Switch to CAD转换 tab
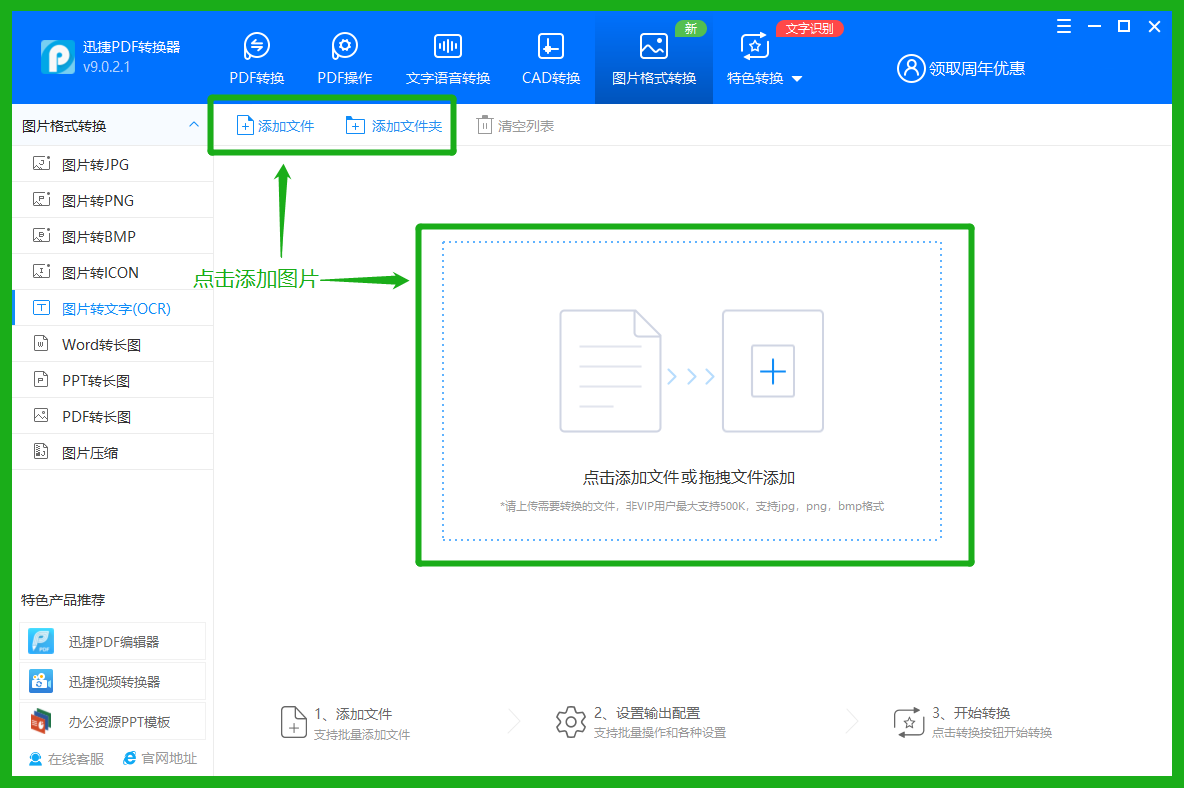 [x=550, y=58]
